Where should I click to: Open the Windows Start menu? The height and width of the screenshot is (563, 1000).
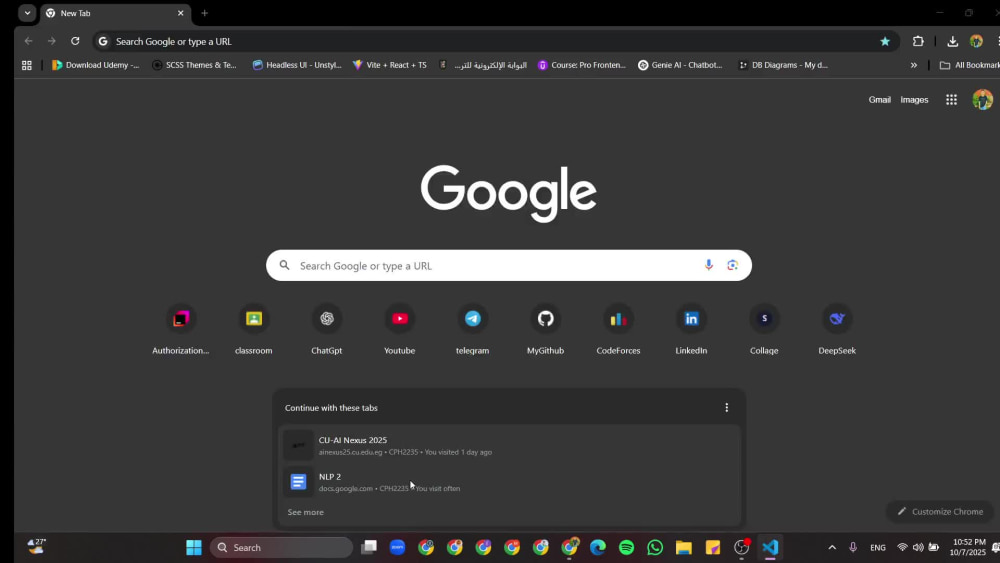(x=194, y=547)
